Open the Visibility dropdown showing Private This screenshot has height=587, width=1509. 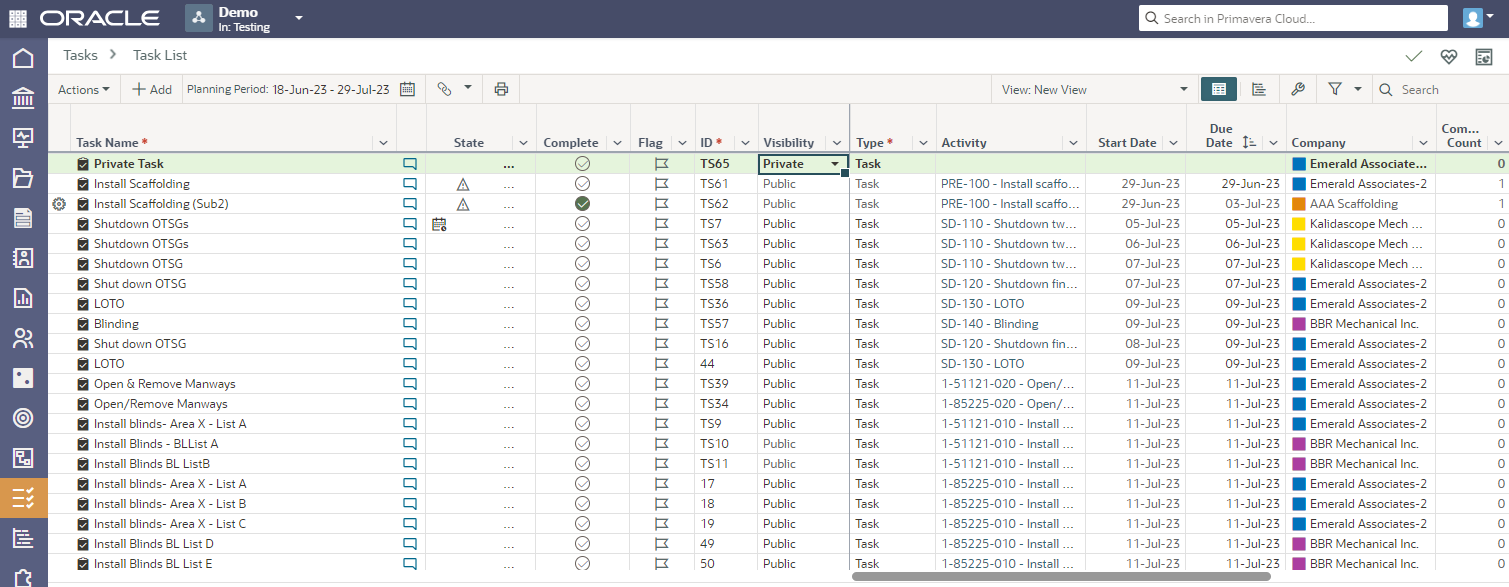pos(834,164)
